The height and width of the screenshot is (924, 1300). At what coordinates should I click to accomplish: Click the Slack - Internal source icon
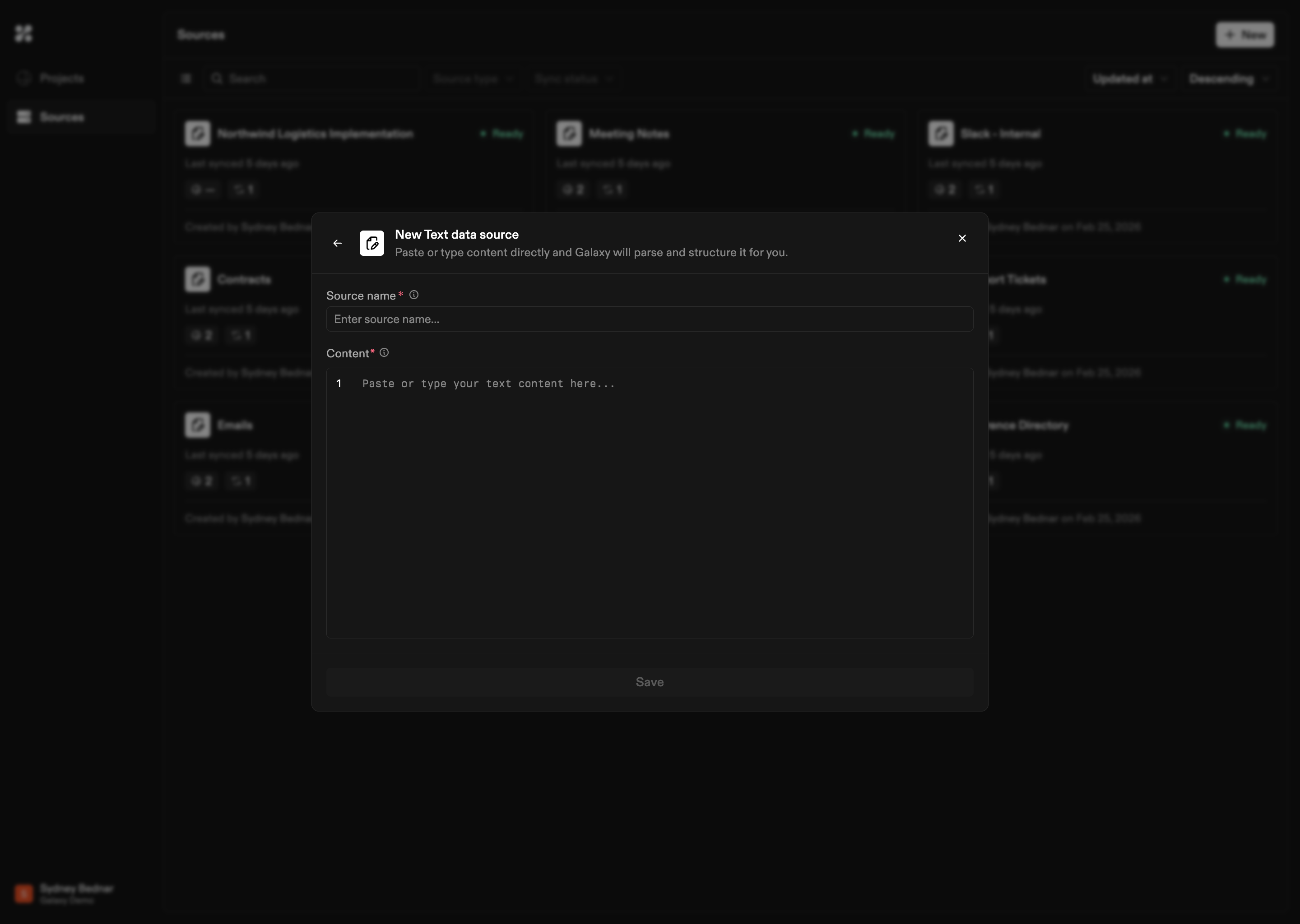(940, 134)
